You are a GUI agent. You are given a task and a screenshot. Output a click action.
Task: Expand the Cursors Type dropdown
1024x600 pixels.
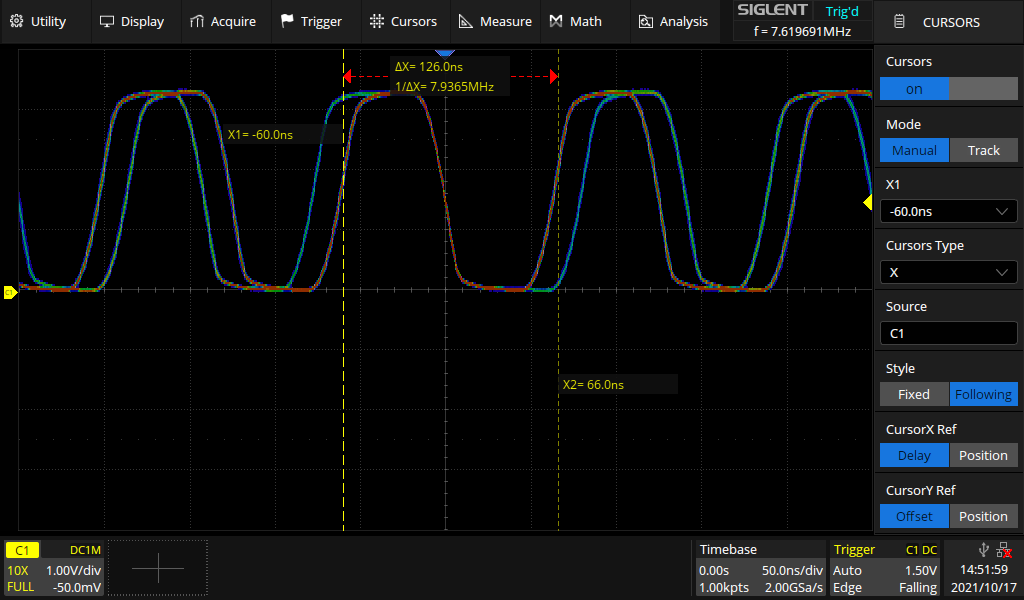tap(948, 272)
